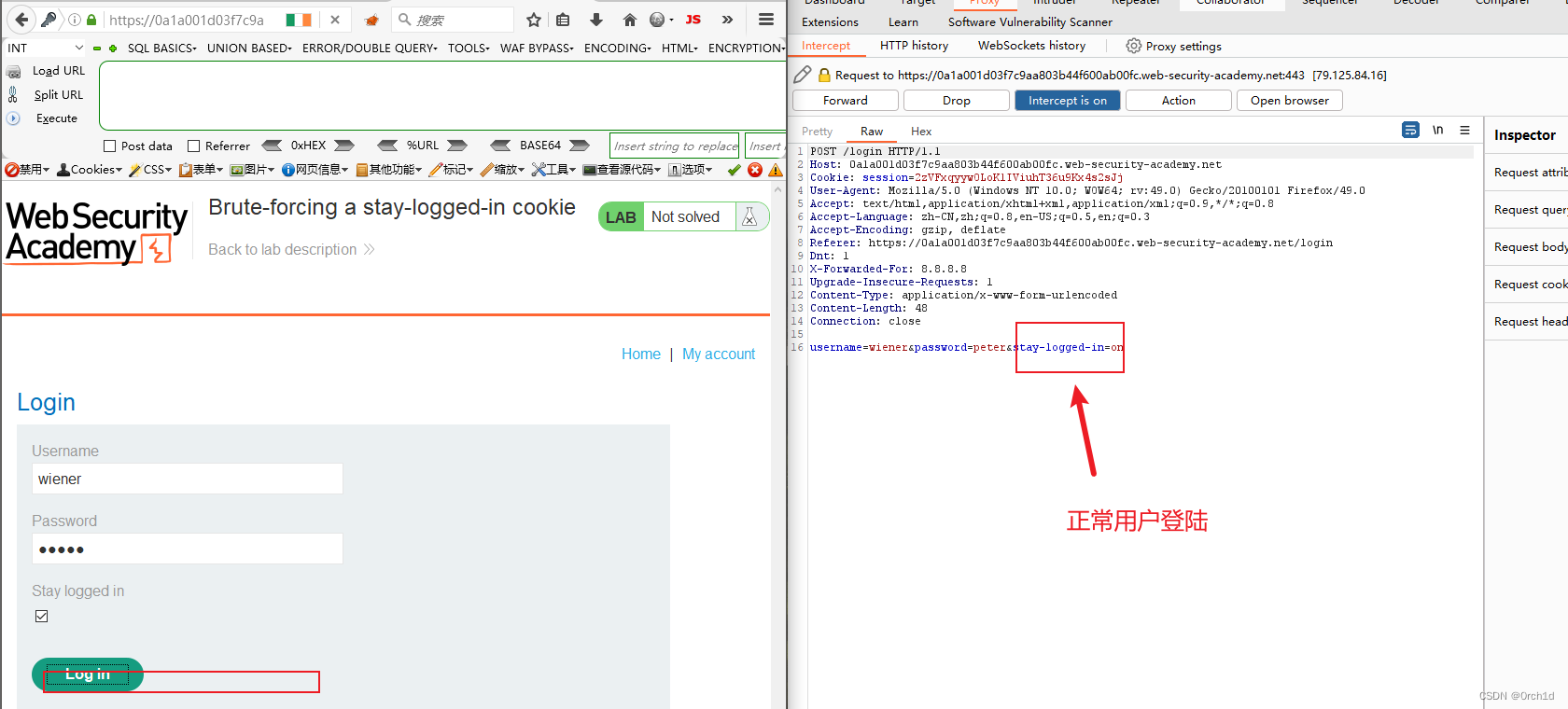Open the Firefox hamburger menu
Image resolution: width=1568 pixels, height=709 pixels.
point(766,20)
